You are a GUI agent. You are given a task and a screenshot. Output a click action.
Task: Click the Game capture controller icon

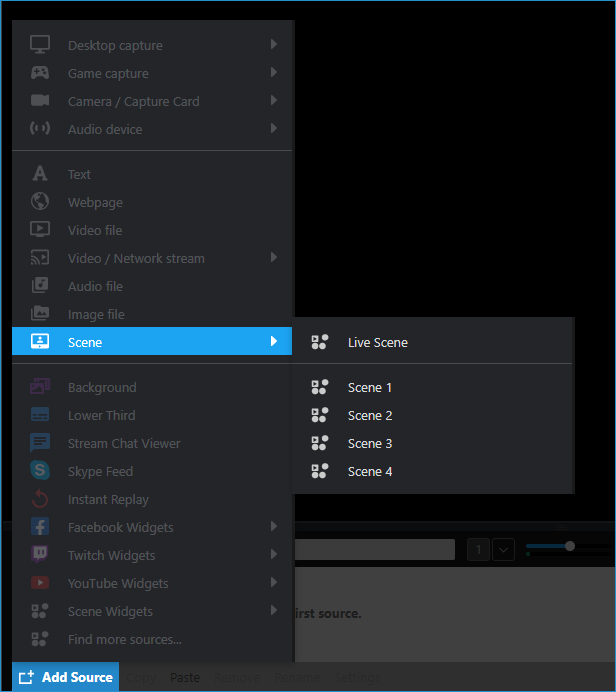point(40,73)
